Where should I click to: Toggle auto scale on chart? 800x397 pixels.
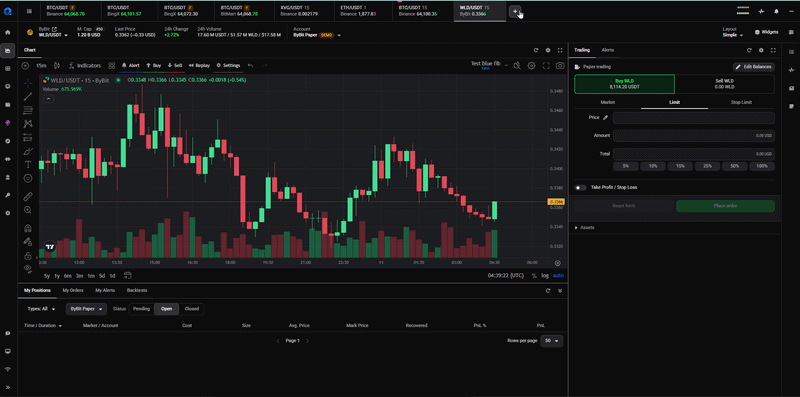tap(559, 276)
